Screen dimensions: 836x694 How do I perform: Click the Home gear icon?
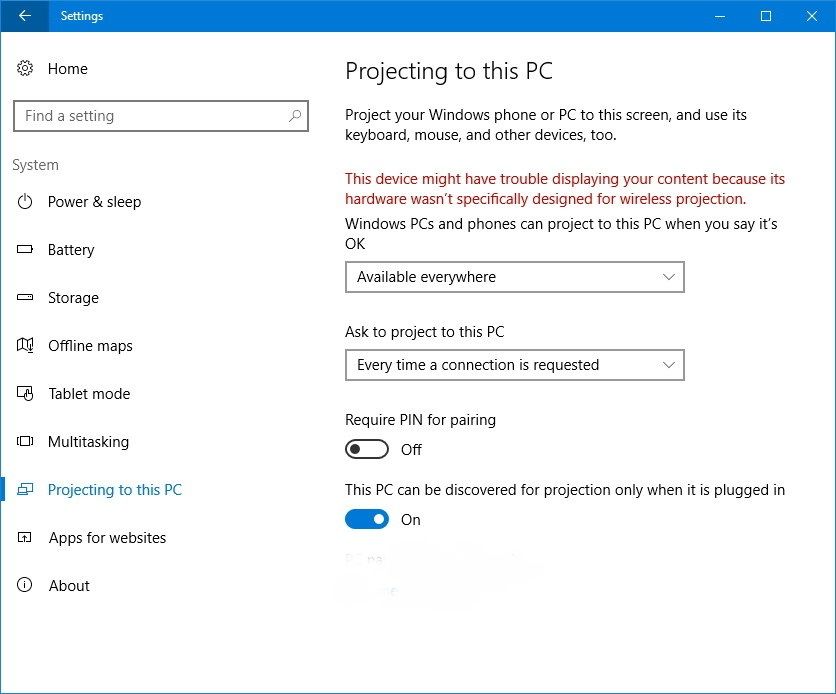(25, 69)
